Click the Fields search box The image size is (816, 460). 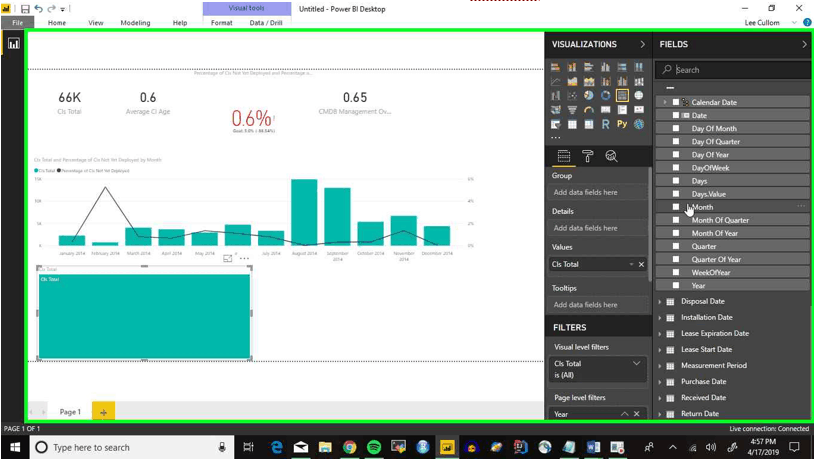coord(735,70)
